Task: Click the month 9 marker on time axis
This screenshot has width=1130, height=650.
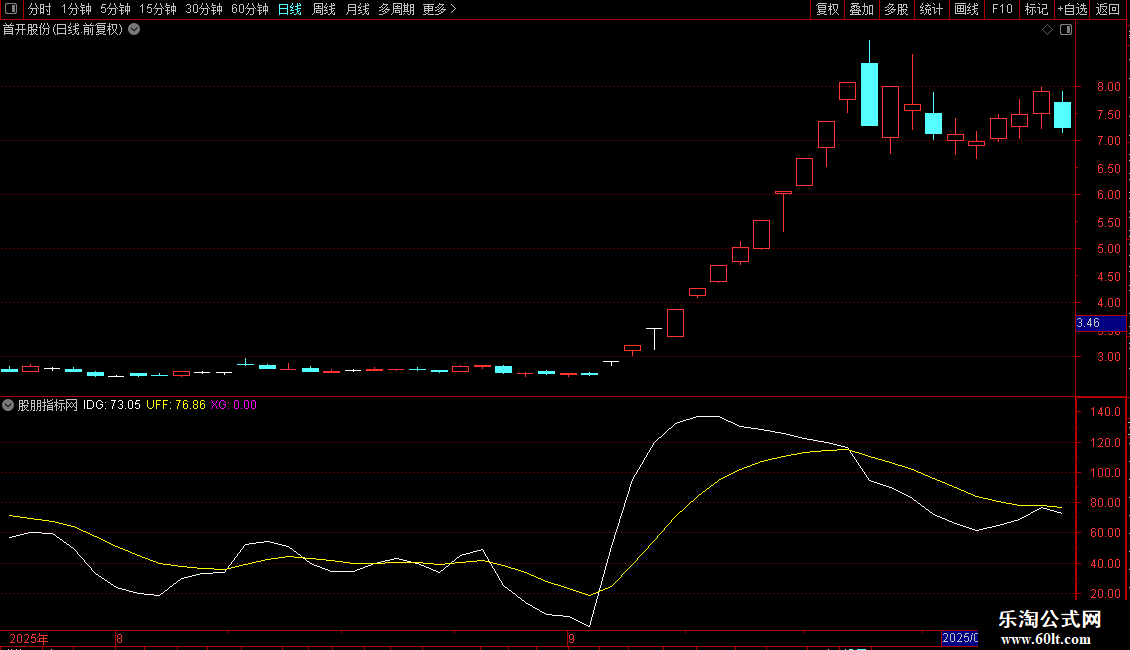Action: click(571, 638)
